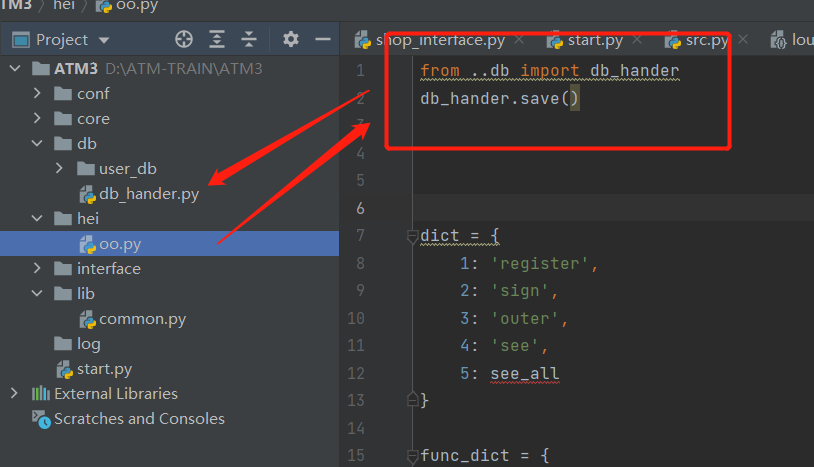This screenshot has width=814, height=467.
Task: Click the 'sign' string on line 9
Action: pos(519,291)
